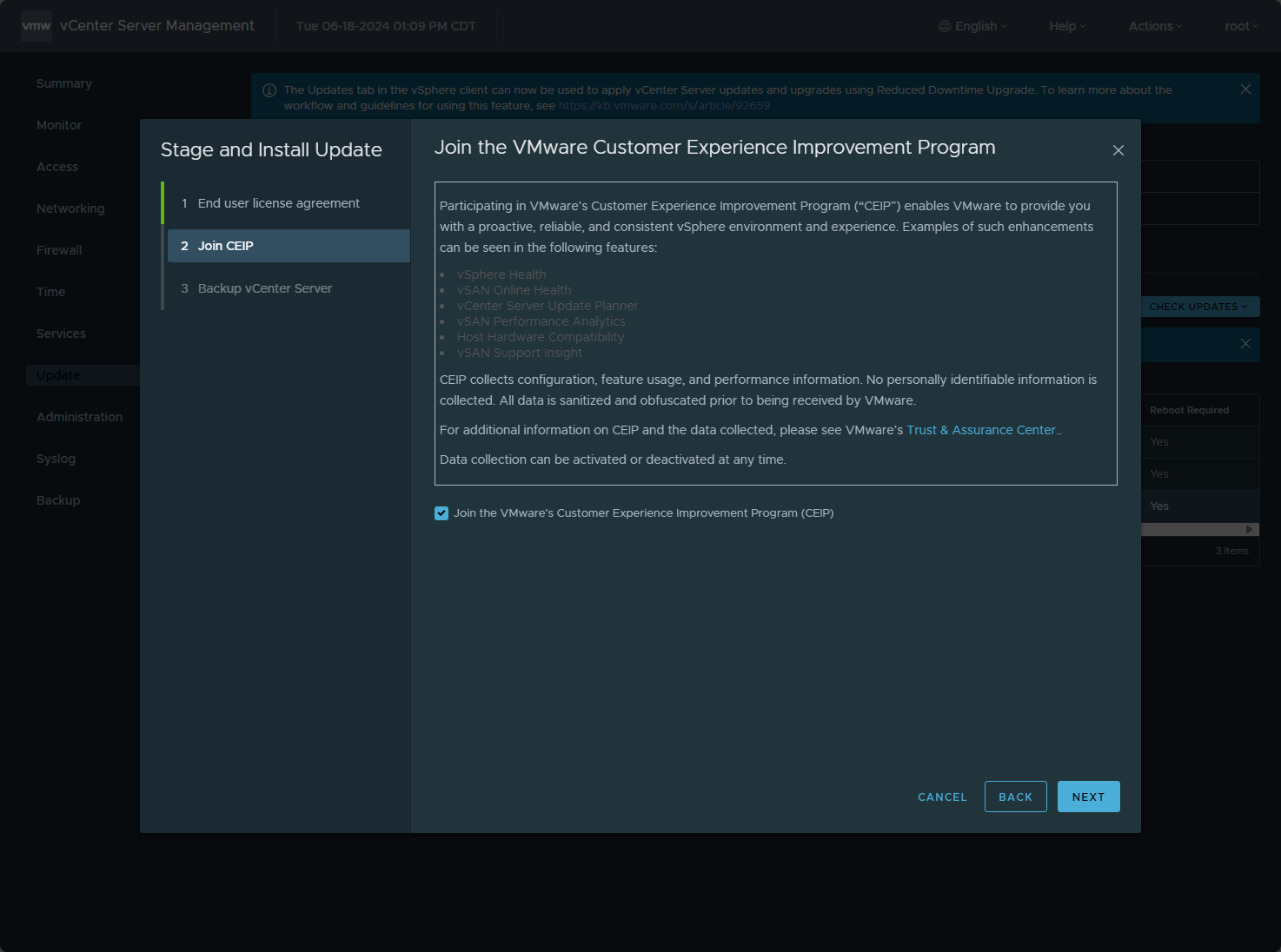Click the date and time display
The image size is (1281, 952).
coord(386,26)
